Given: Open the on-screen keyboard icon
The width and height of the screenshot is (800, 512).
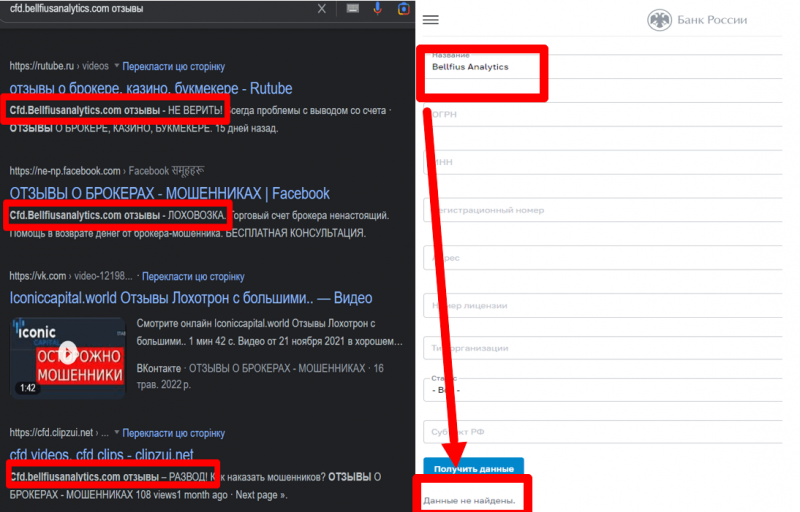Looking at the screenshot, I should [x=353, y=8].
